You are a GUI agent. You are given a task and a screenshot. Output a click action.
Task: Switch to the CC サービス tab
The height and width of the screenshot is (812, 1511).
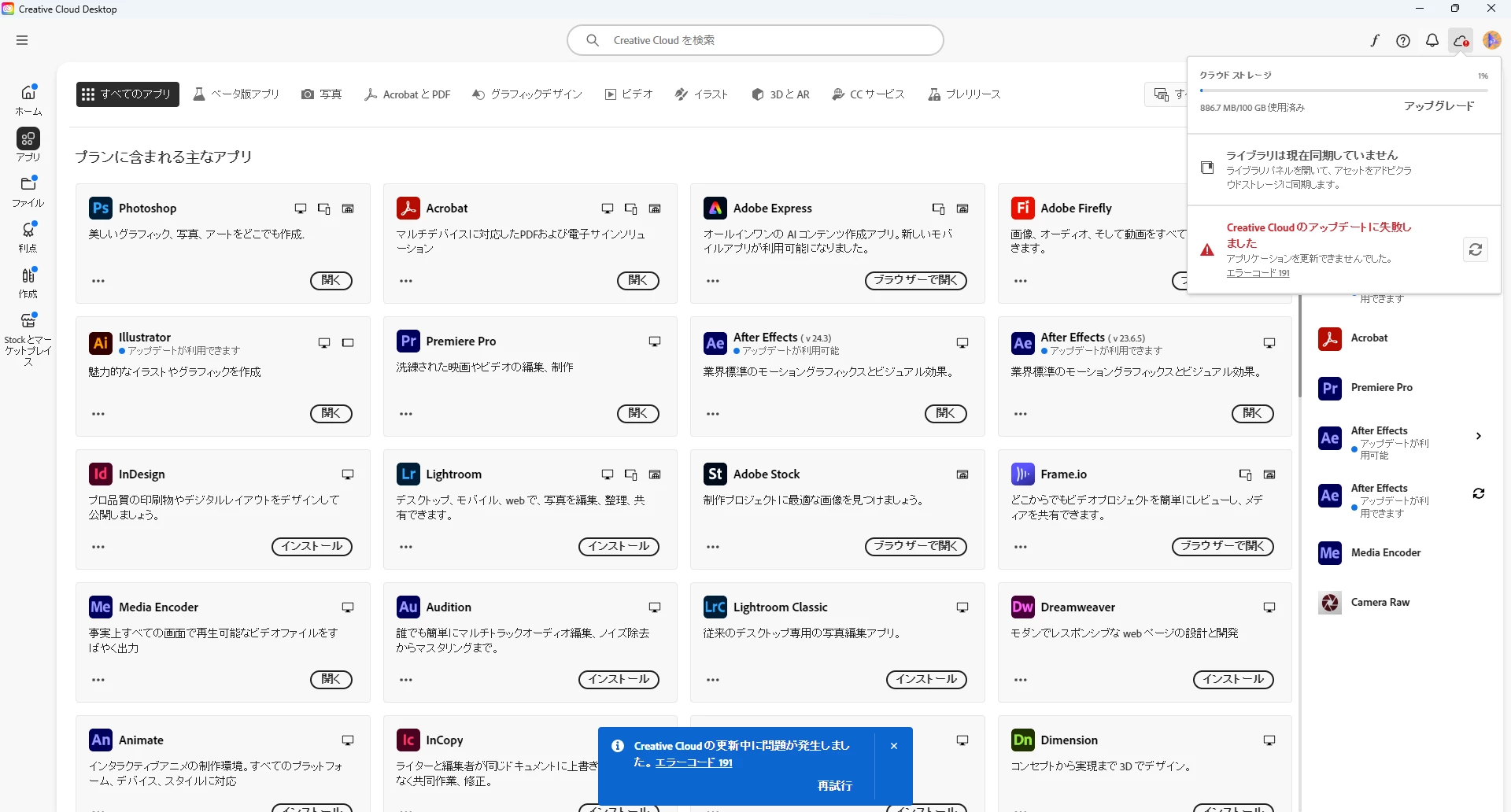click(x=869, y=94)
